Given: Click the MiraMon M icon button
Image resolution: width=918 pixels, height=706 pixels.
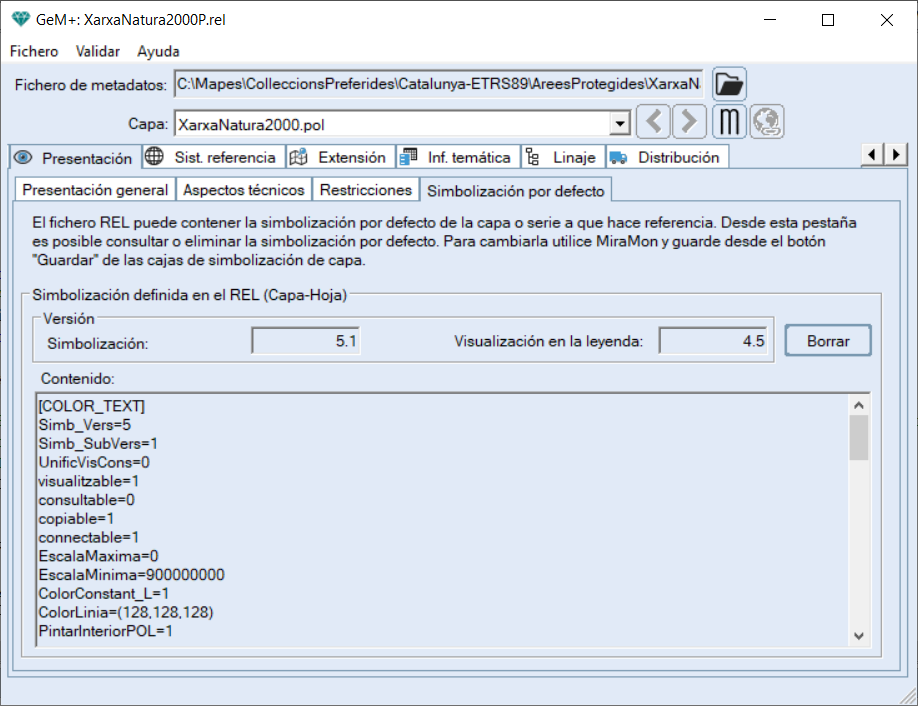Looking at the screenshot, I should pyautogui.click(x=730, y=122).
